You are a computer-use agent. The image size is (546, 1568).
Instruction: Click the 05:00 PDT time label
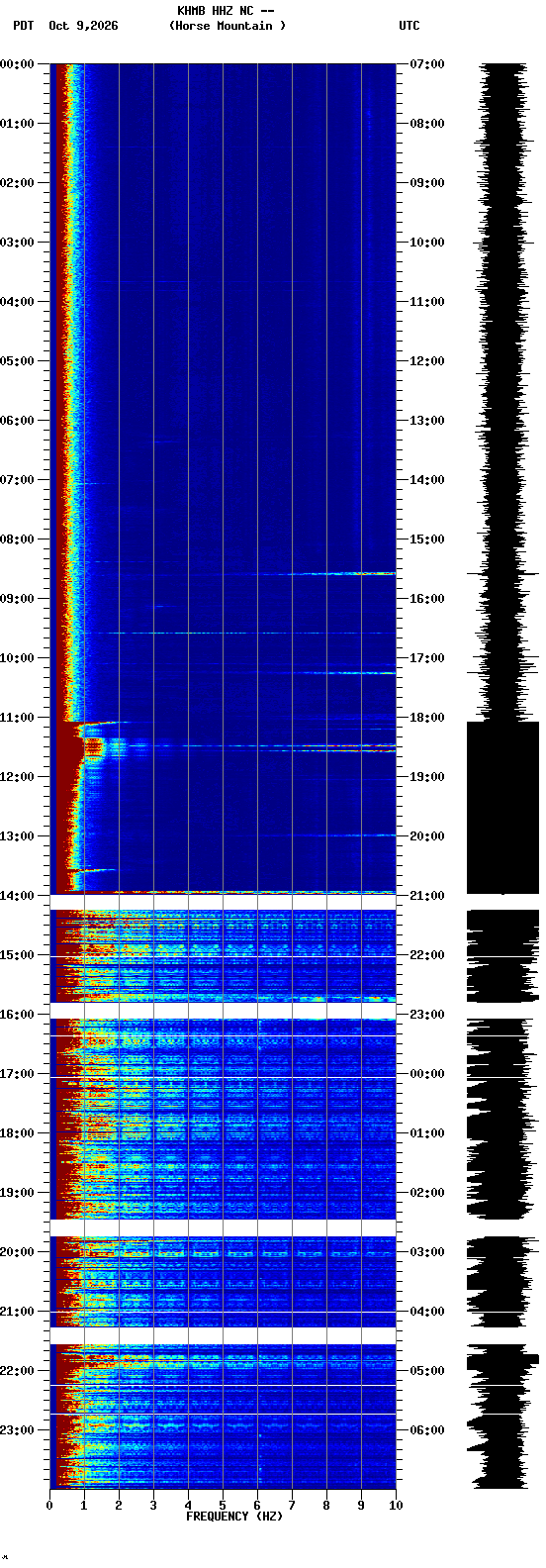click(x=17, y=361)
